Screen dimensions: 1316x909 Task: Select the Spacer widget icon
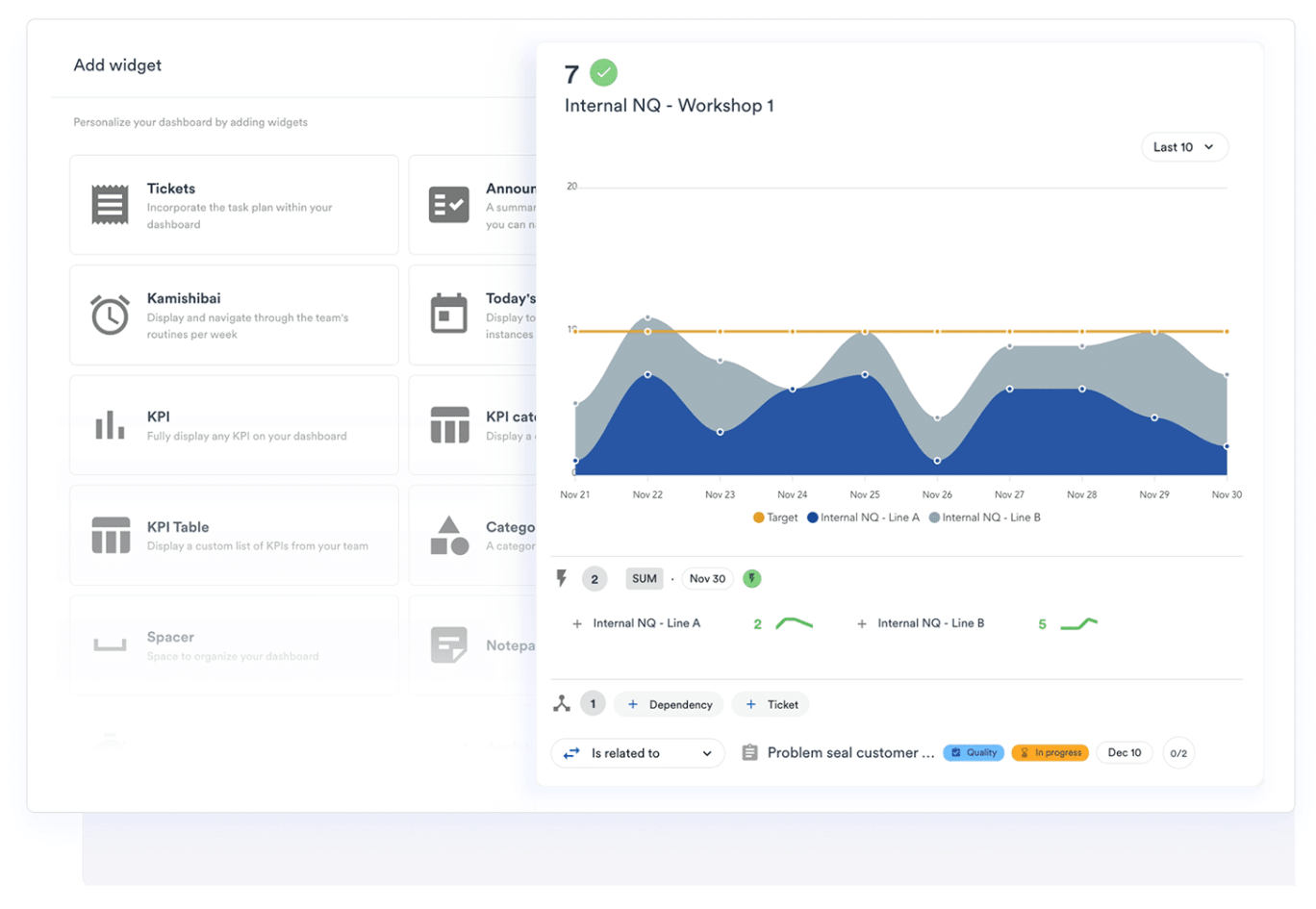pyautogui.click(x=110, y=644)
